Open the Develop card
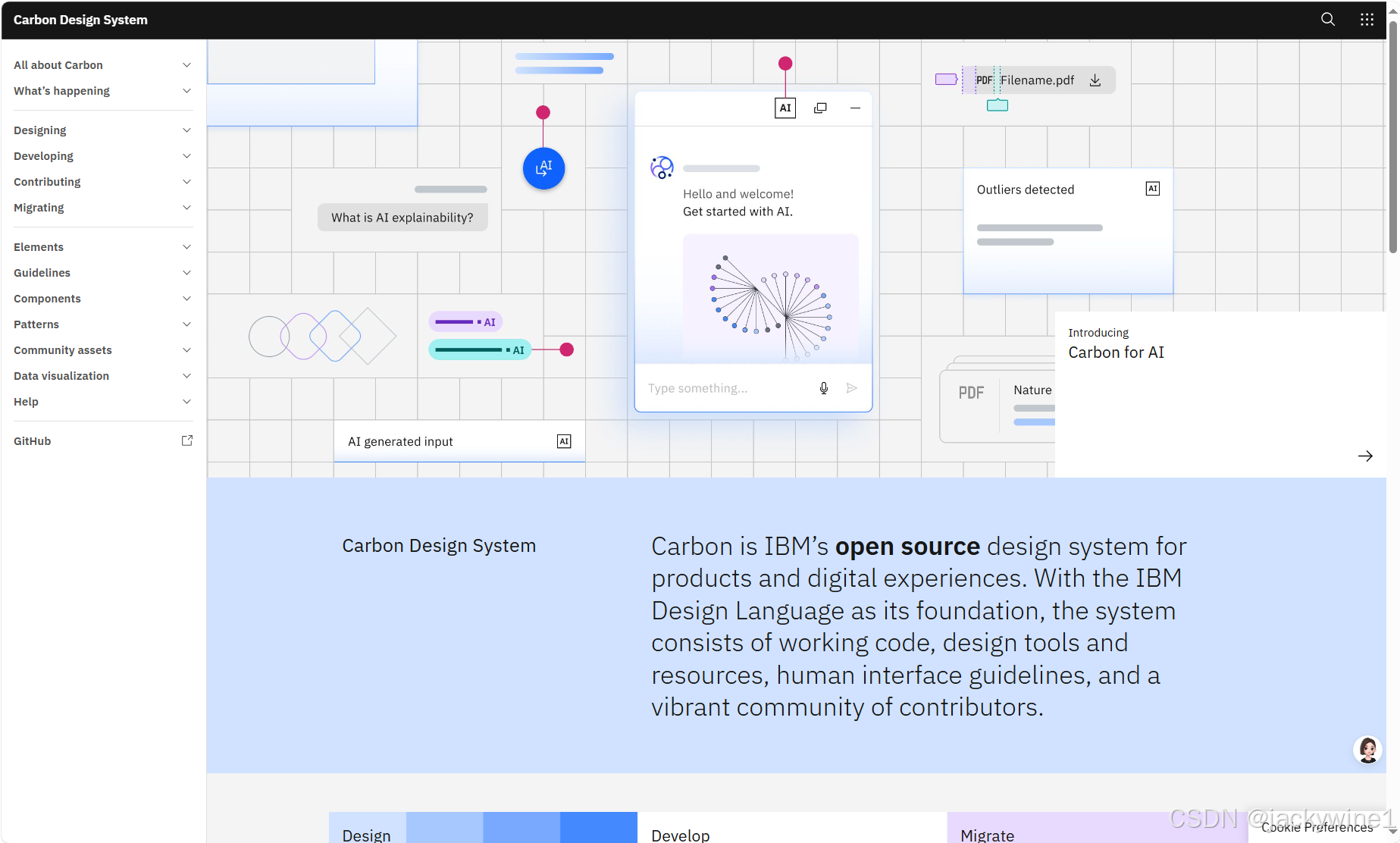This screenshot has width=1400, height=843. coord(792,827)
